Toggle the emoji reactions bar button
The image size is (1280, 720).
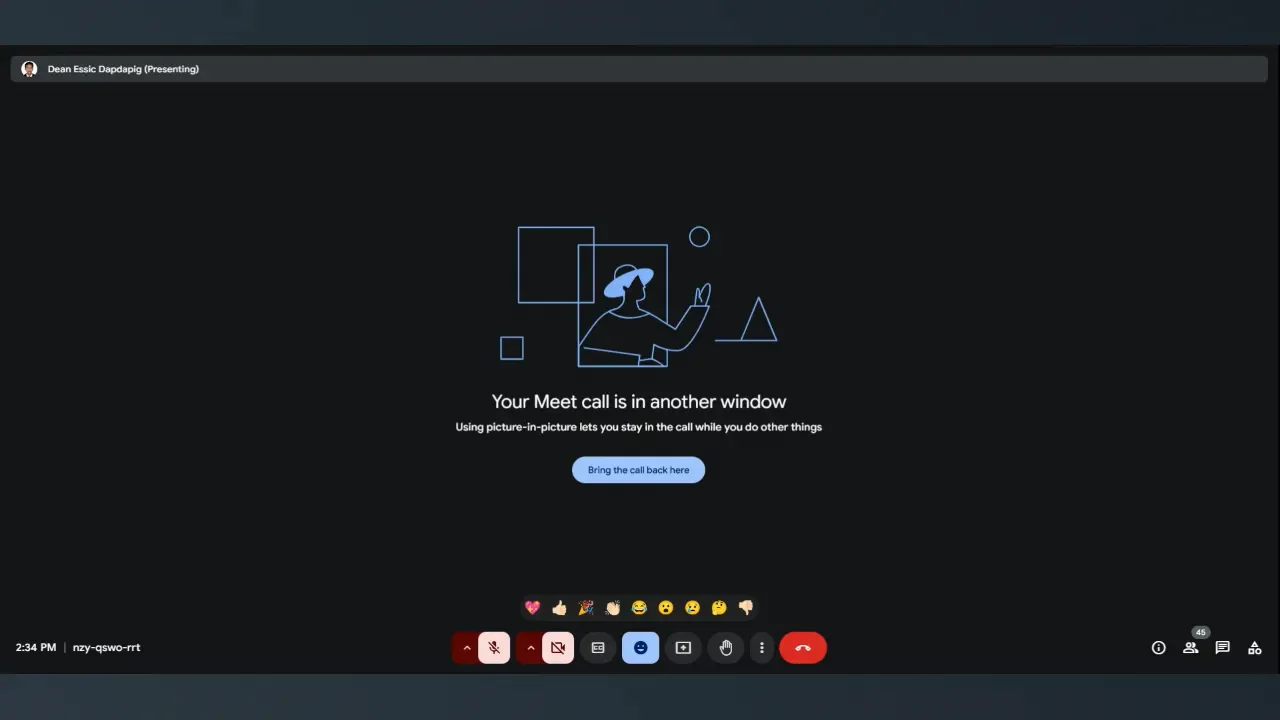641,648
